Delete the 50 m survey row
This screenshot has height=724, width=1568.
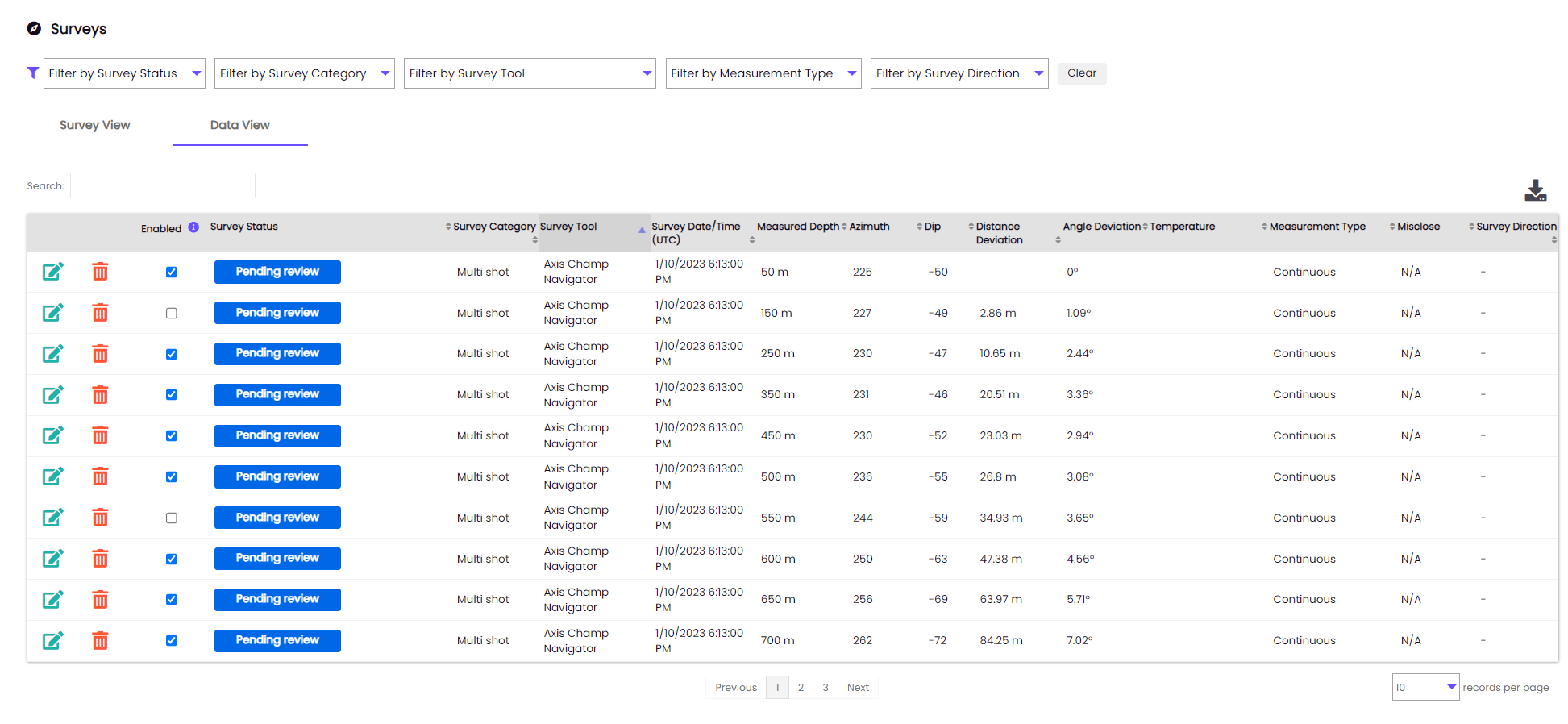[x=100, y=272]
